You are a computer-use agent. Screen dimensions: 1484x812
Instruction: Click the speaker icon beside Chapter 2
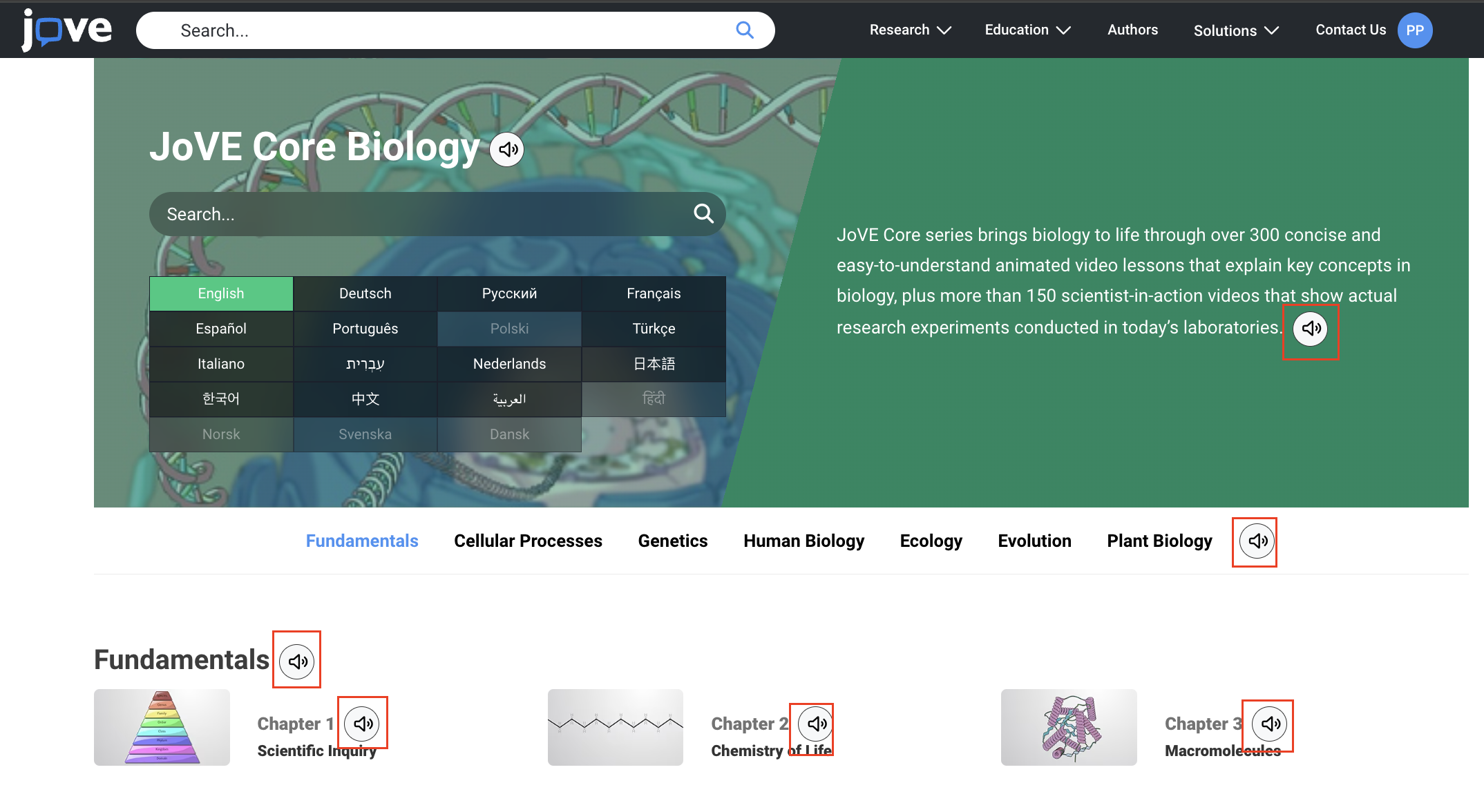(815, 723)
